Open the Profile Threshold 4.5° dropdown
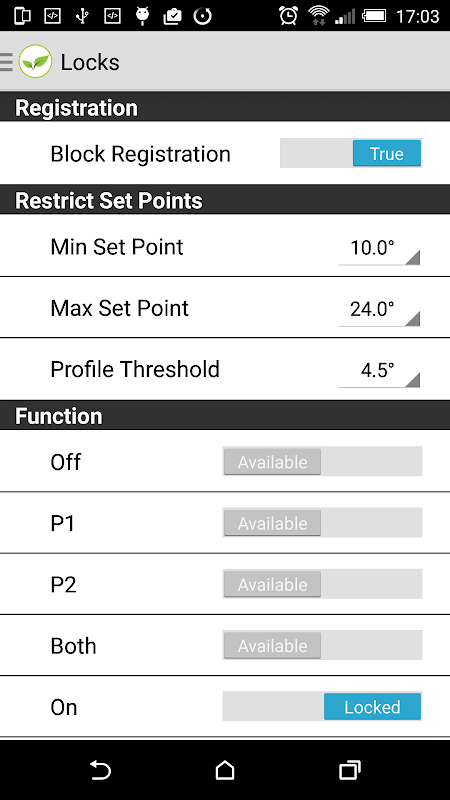The height and width of the screenshot is (800, 450). pos(379,372)
